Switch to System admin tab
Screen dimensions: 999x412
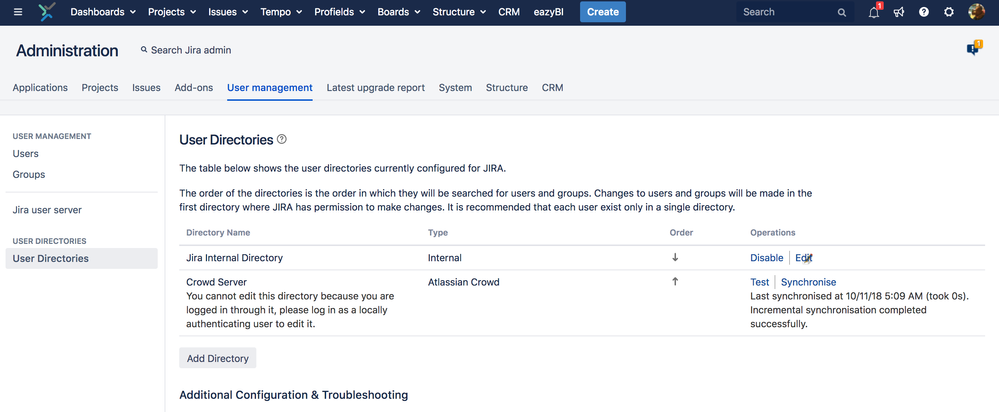coord(456,88)
